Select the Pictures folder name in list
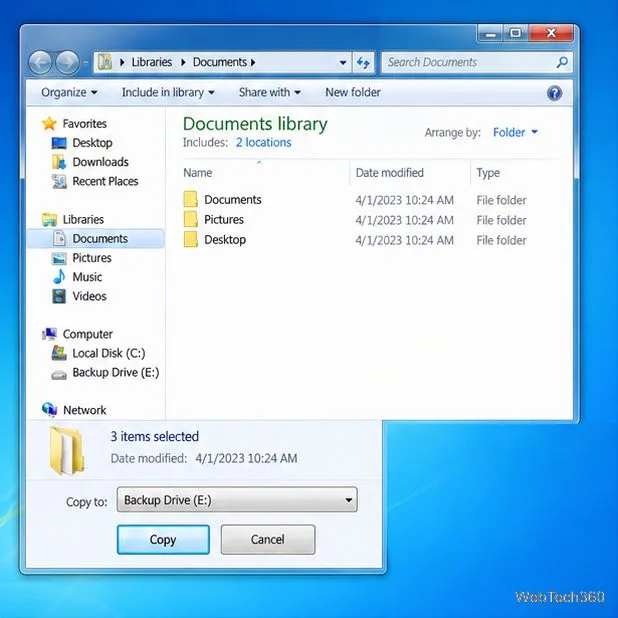Viewport: 618px width, 618px height. (224, 220)
